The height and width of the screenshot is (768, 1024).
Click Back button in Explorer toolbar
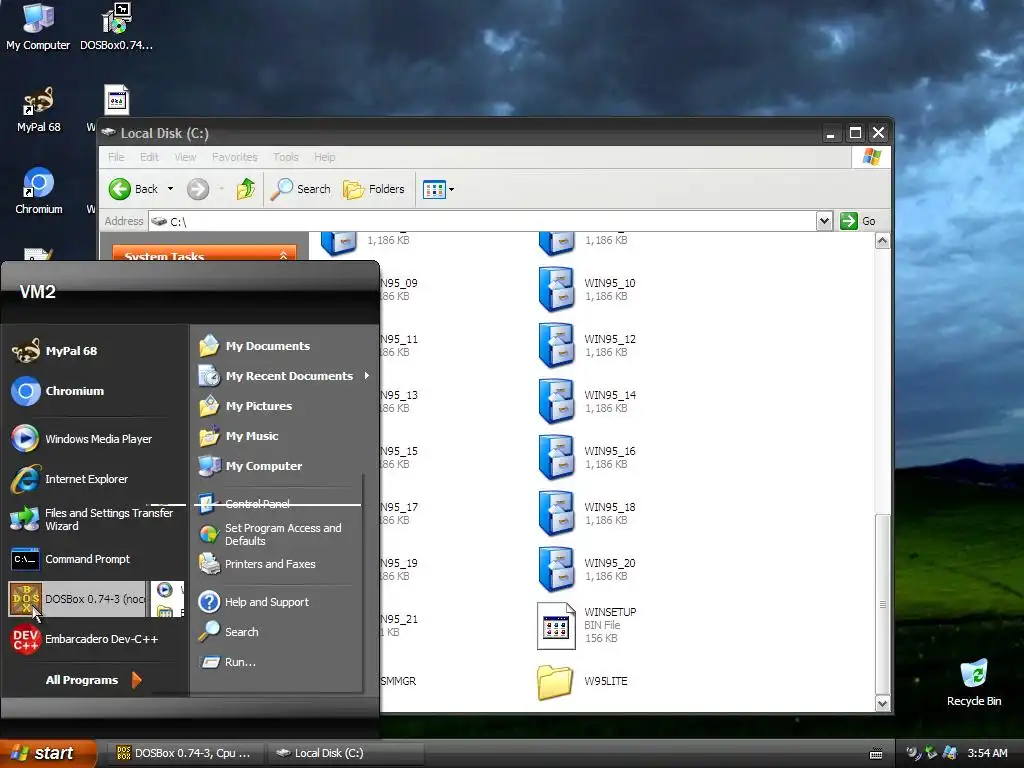click(134, 189)
